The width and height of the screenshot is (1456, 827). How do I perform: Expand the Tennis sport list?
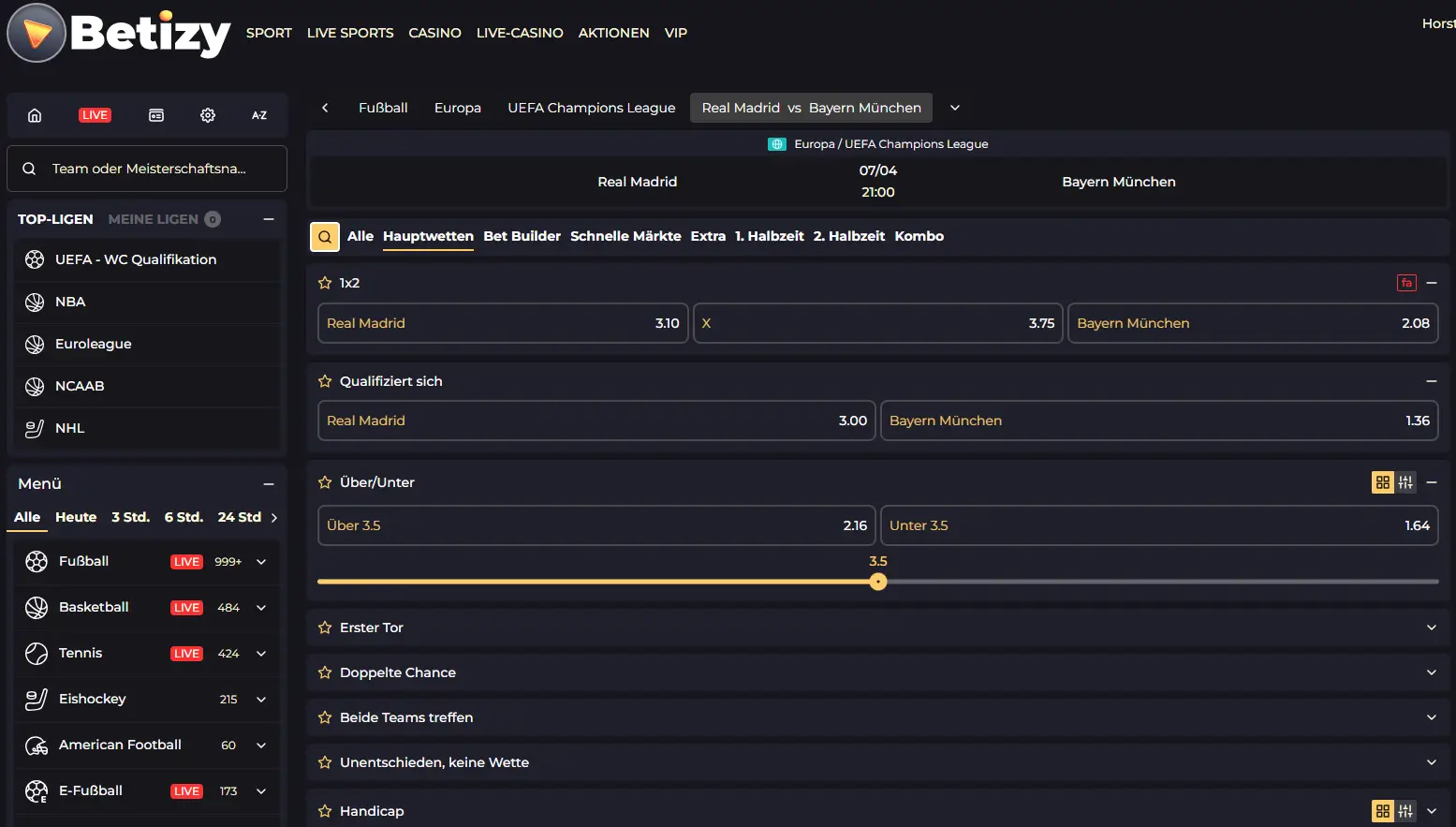261,654
